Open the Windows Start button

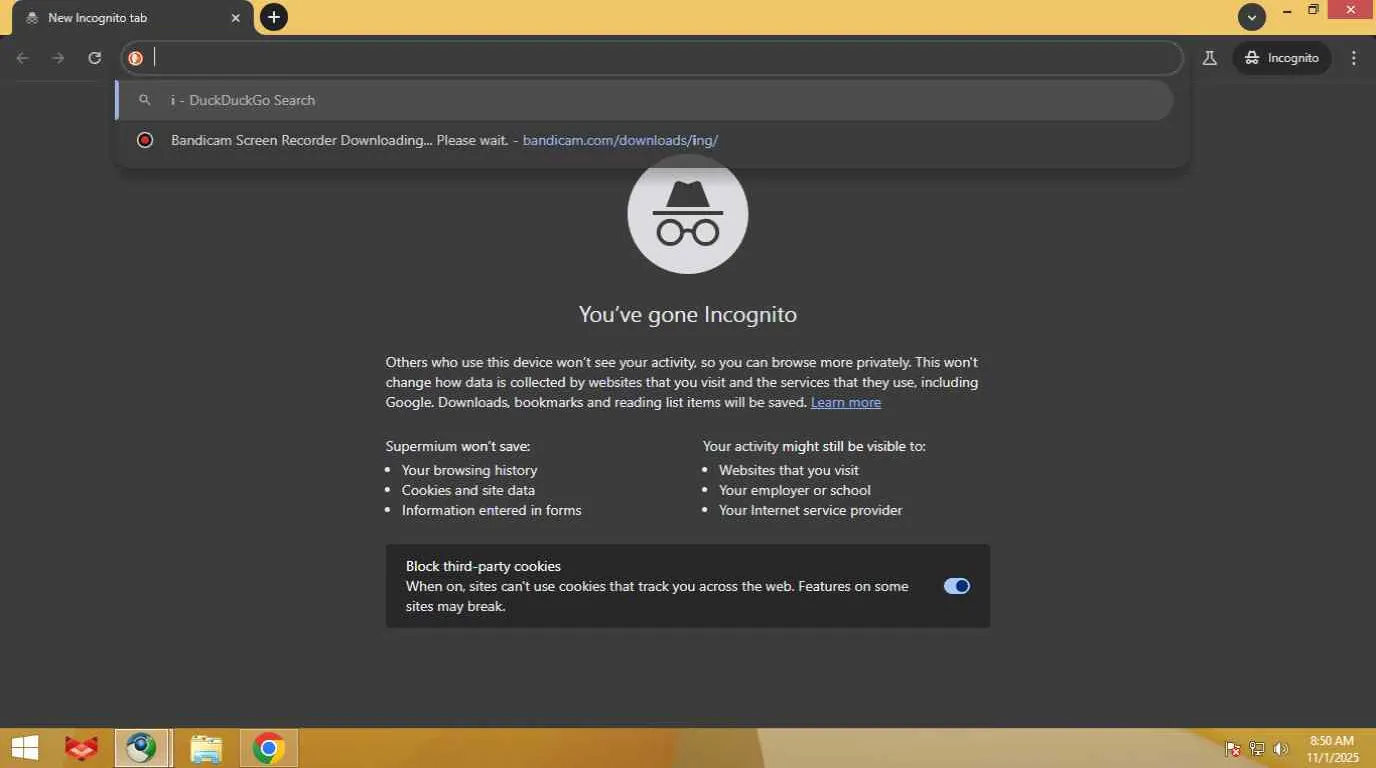coord(25,748)
